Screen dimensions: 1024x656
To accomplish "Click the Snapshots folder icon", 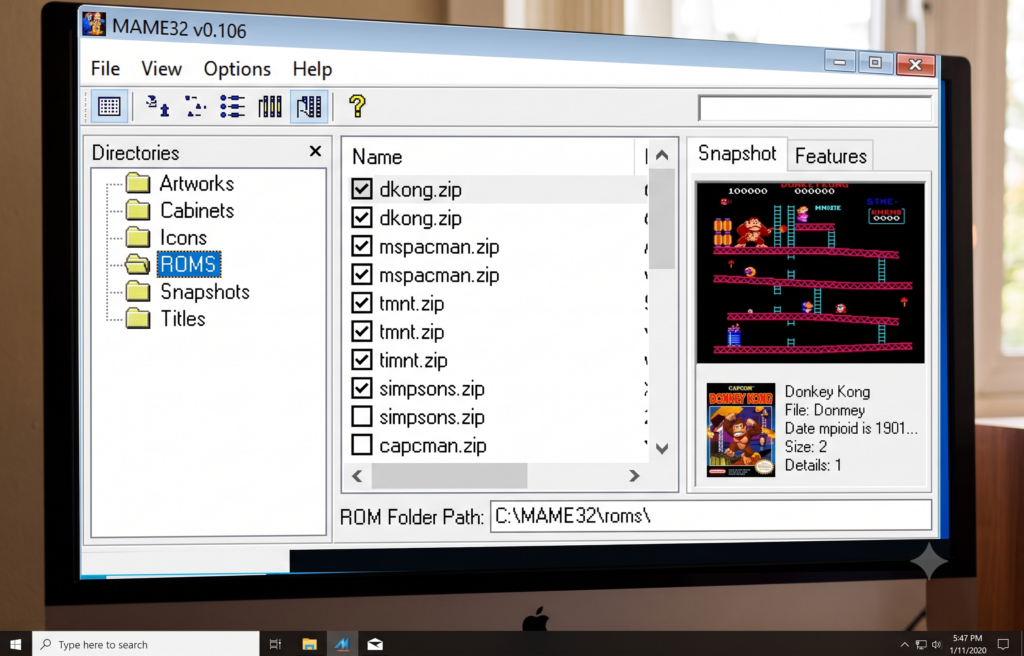I will pos(138,291).
